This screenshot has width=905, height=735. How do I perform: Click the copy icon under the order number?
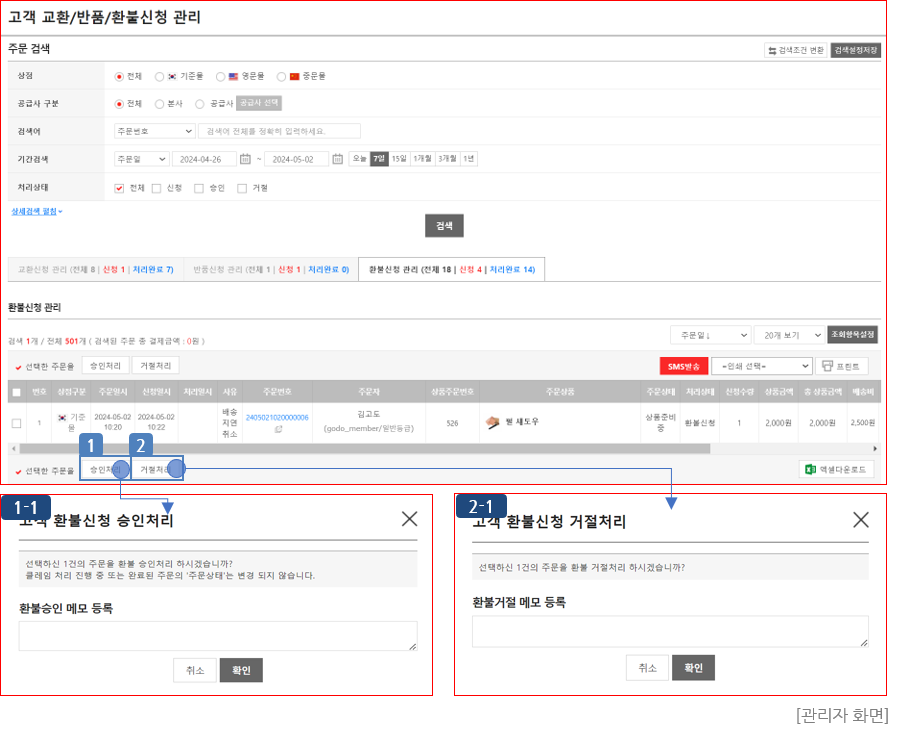tap(279, 429)
